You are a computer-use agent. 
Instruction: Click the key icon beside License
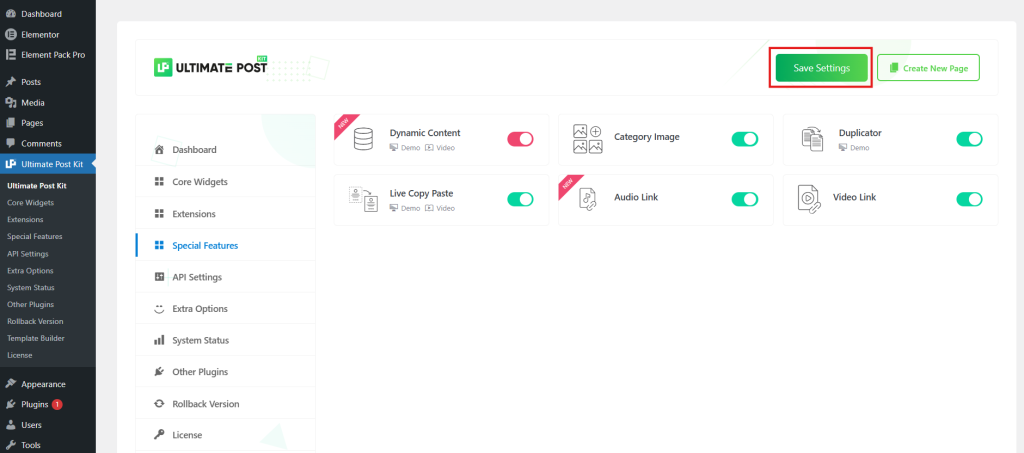click(159, 435)
